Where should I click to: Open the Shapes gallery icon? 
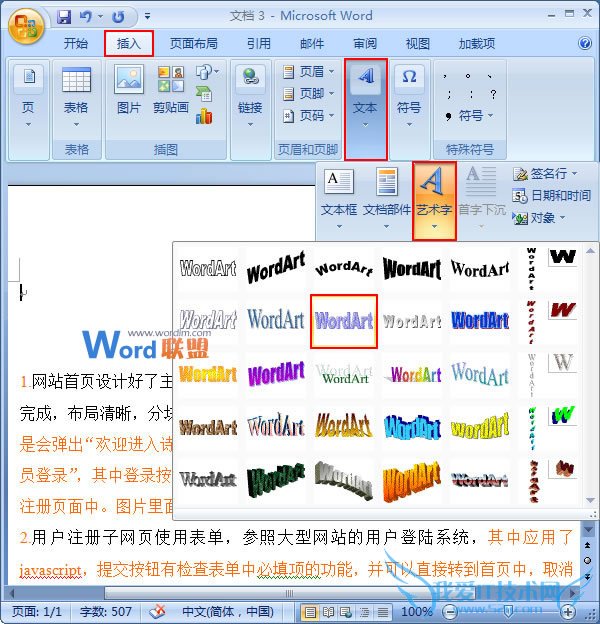point(207,72)
